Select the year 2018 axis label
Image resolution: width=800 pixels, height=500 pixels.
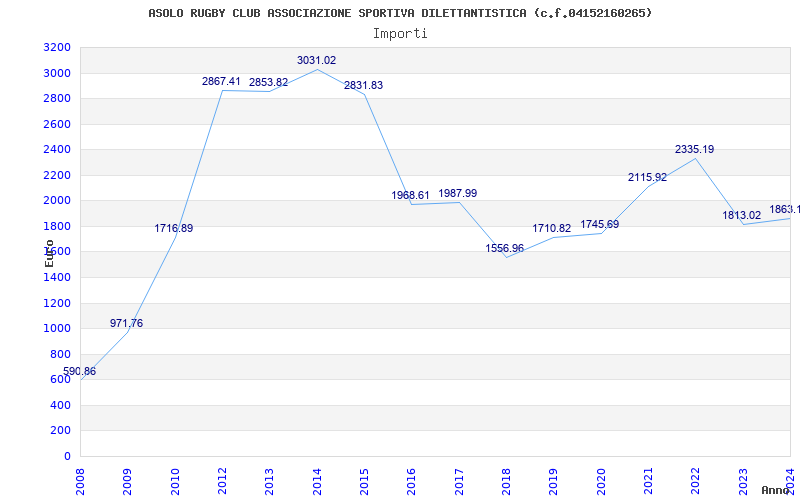(507, 482)
